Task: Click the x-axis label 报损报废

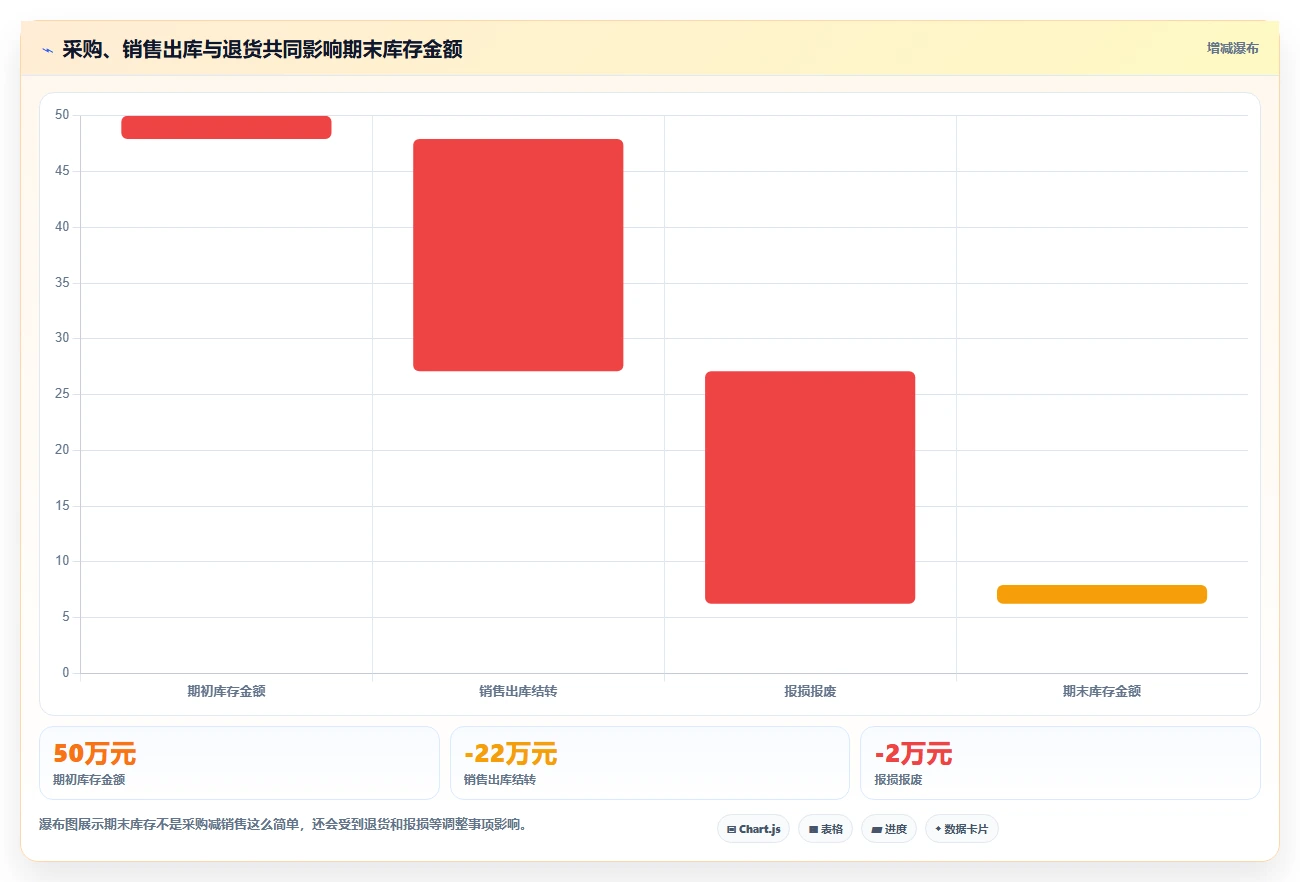Action: [810, 691]
